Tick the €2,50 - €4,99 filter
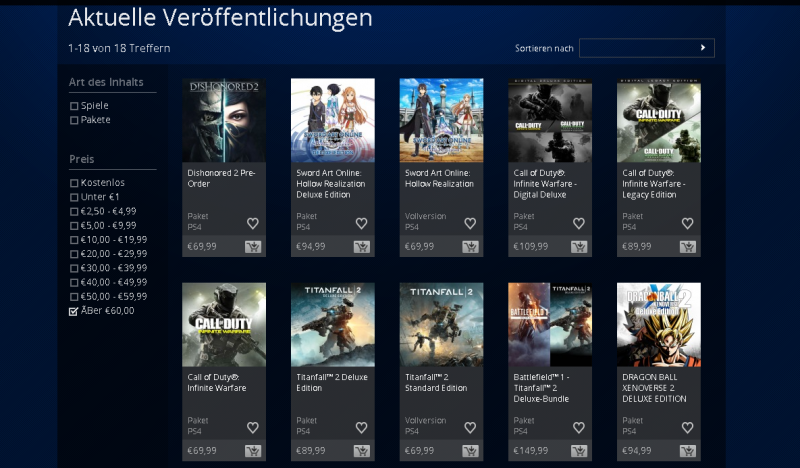Viewport: 800px width, 468px height. 74,212
